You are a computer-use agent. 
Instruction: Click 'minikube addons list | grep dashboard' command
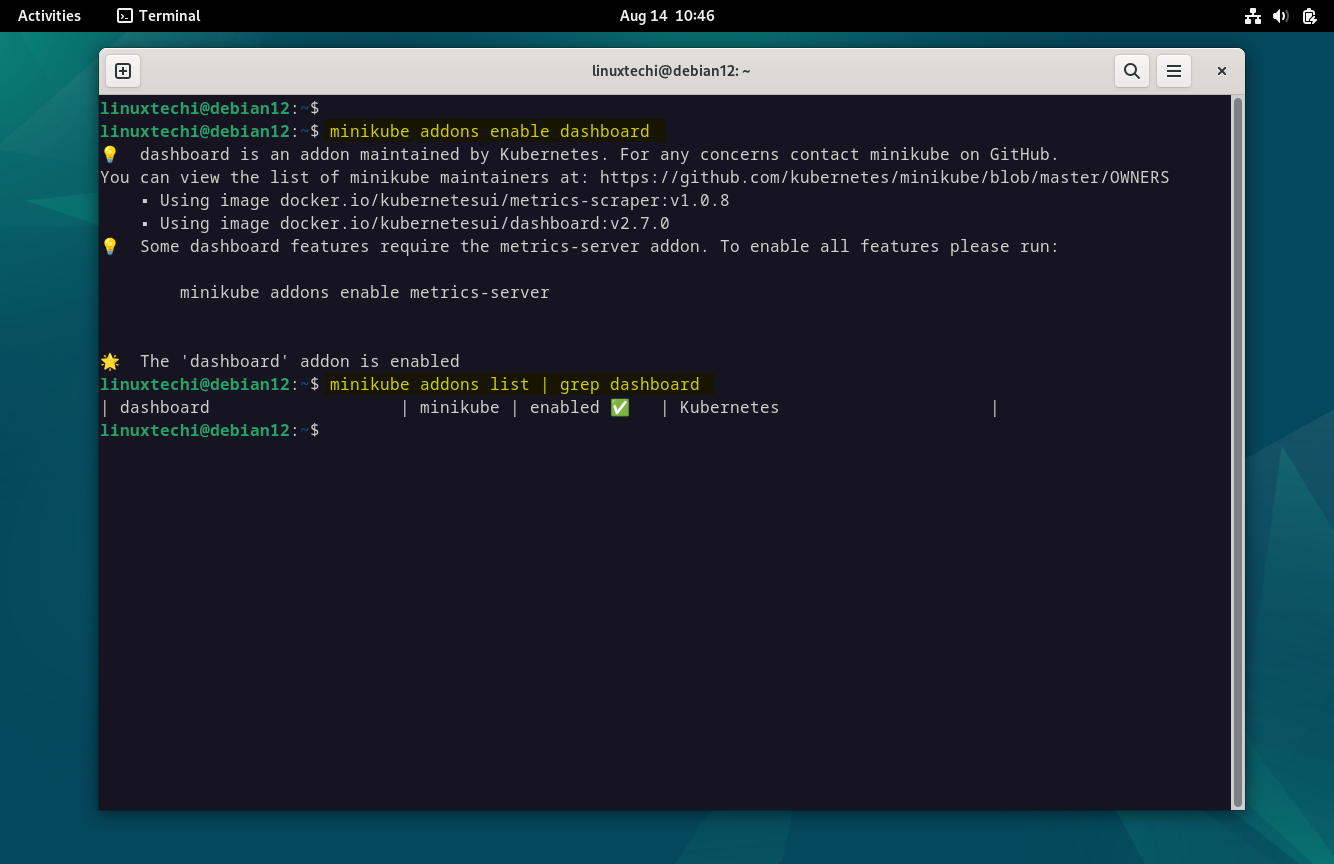coord(515,384)
